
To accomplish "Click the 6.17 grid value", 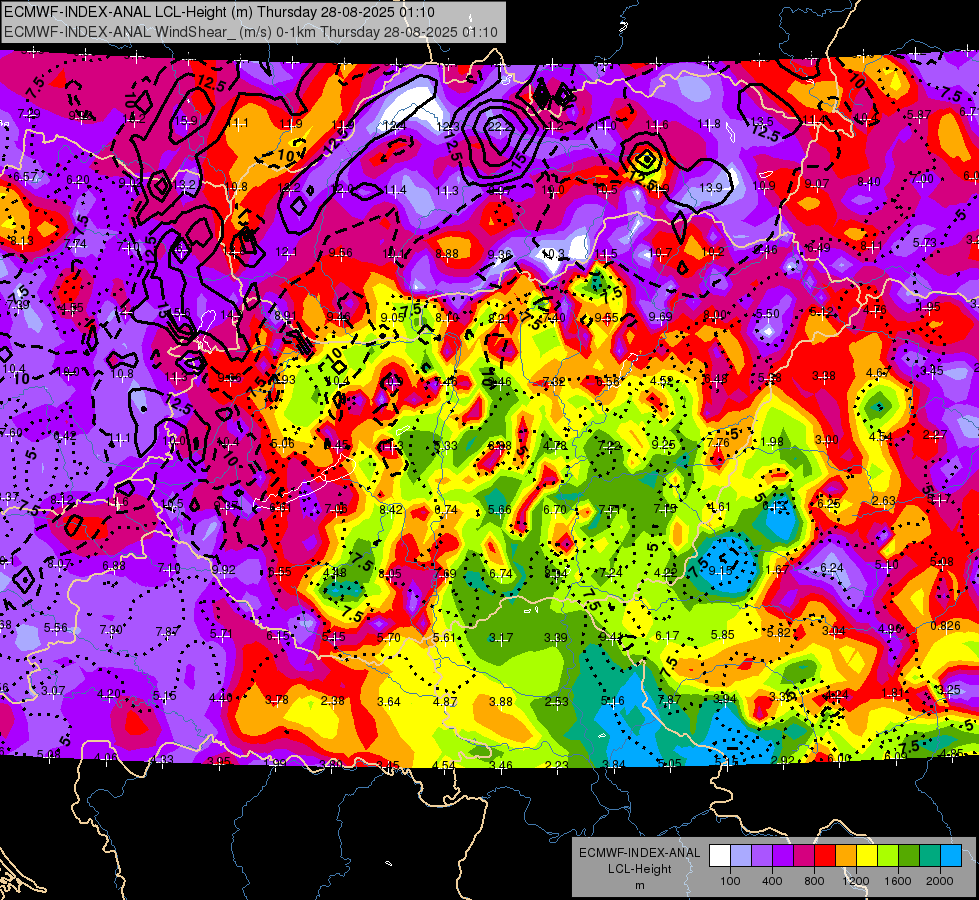I will [x=667, y=636].
